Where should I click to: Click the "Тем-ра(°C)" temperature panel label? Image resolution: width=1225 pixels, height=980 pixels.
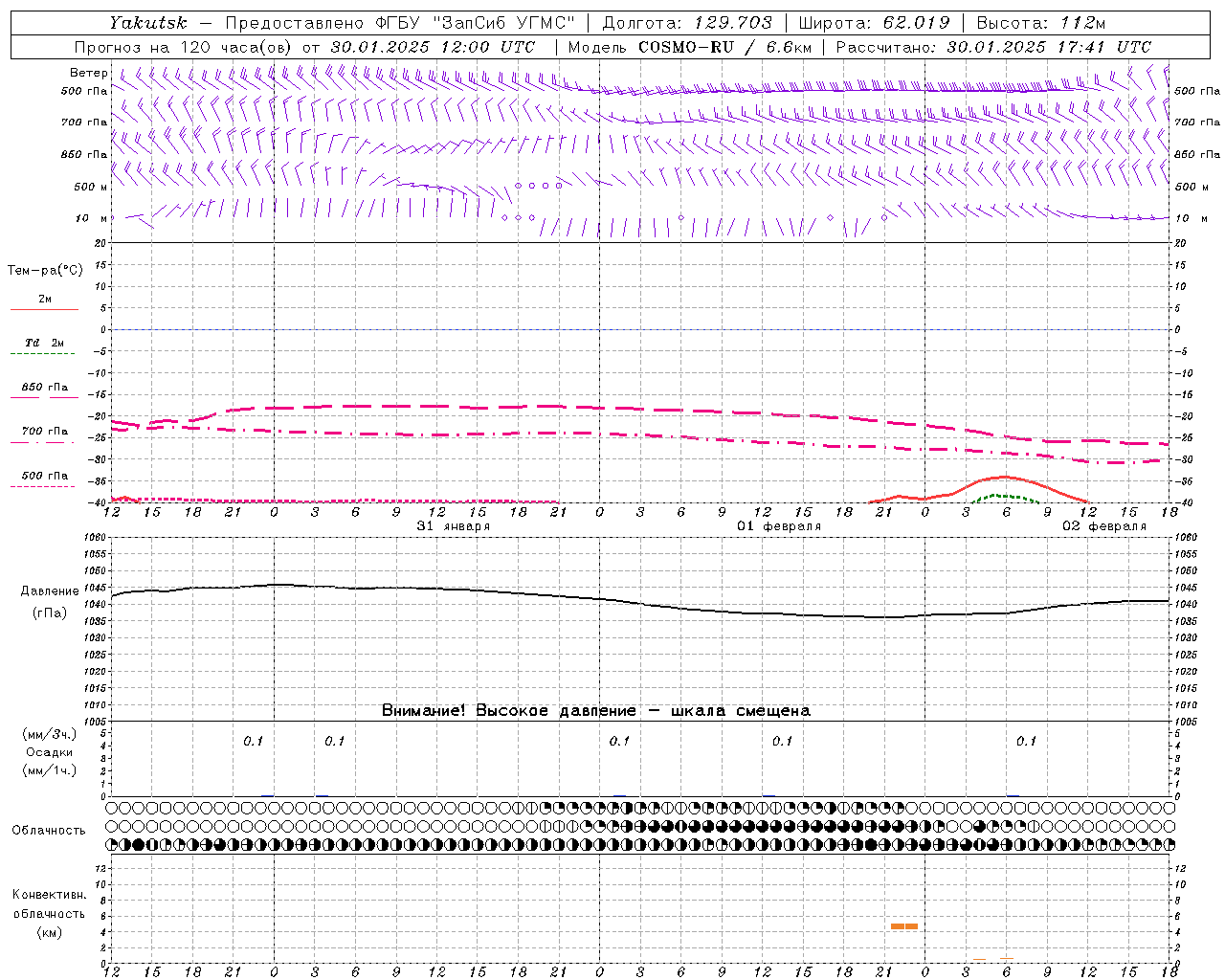click(45, 271)
